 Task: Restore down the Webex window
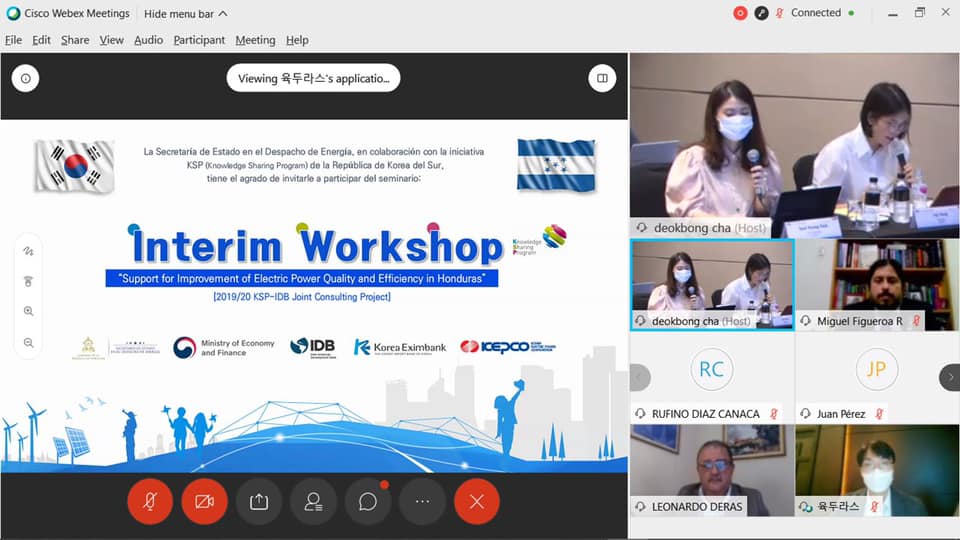click(920, 13)
